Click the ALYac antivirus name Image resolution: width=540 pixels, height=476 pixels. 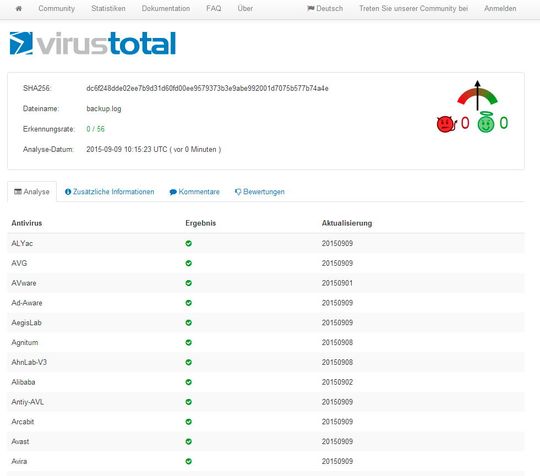click(22, 244)
